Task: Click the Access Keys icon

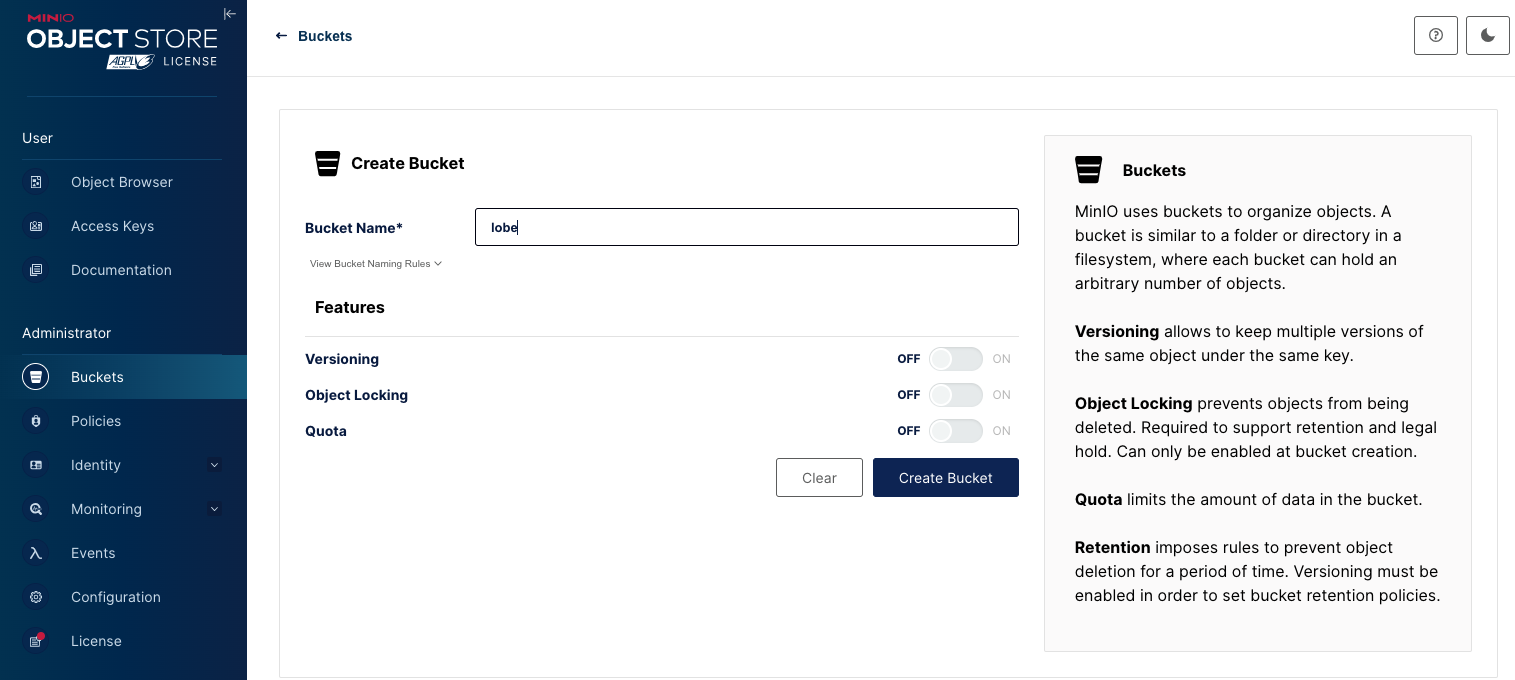Action: 36,226
